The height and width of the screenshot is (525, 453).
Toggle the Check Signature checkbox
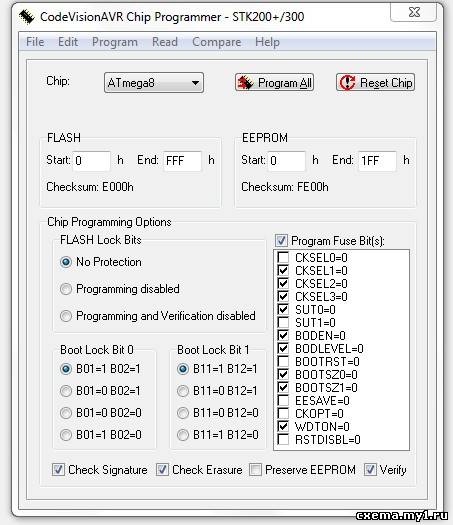pos(58,469)
